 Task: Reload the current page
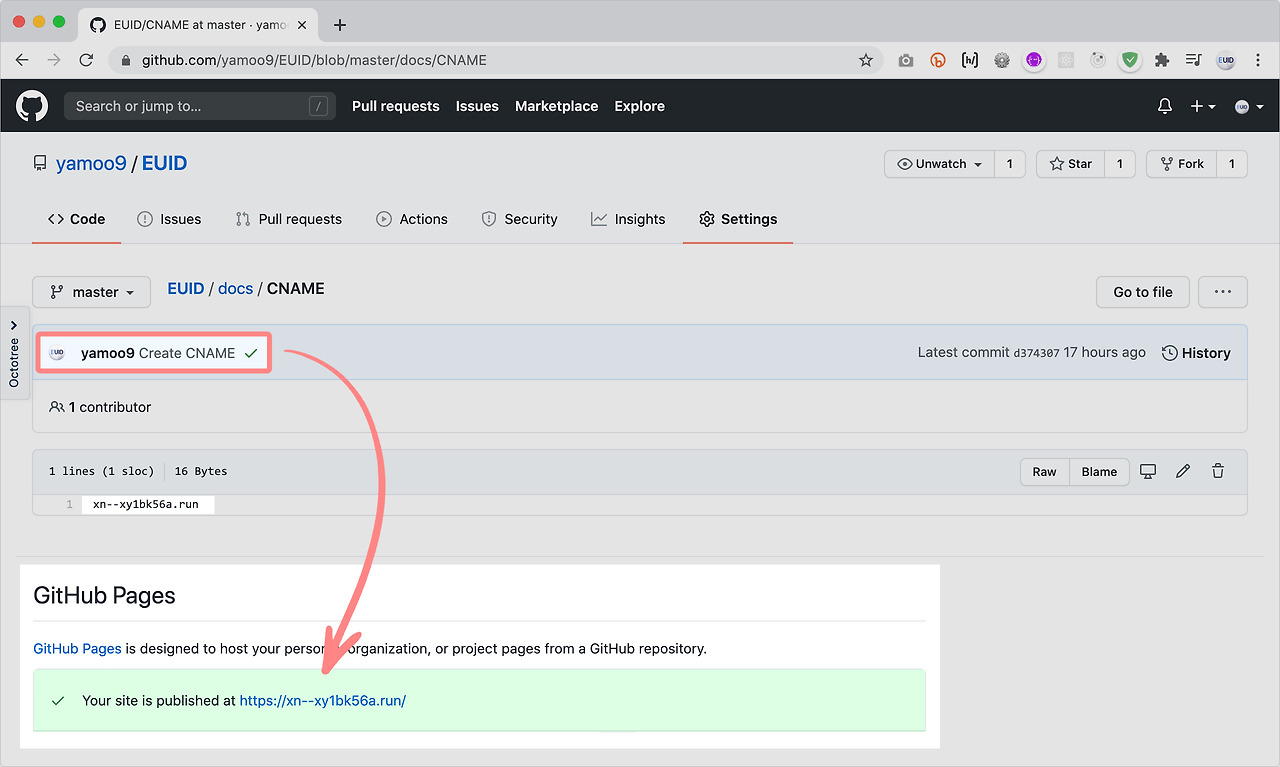pyautogui.click(x=86, y=60)
